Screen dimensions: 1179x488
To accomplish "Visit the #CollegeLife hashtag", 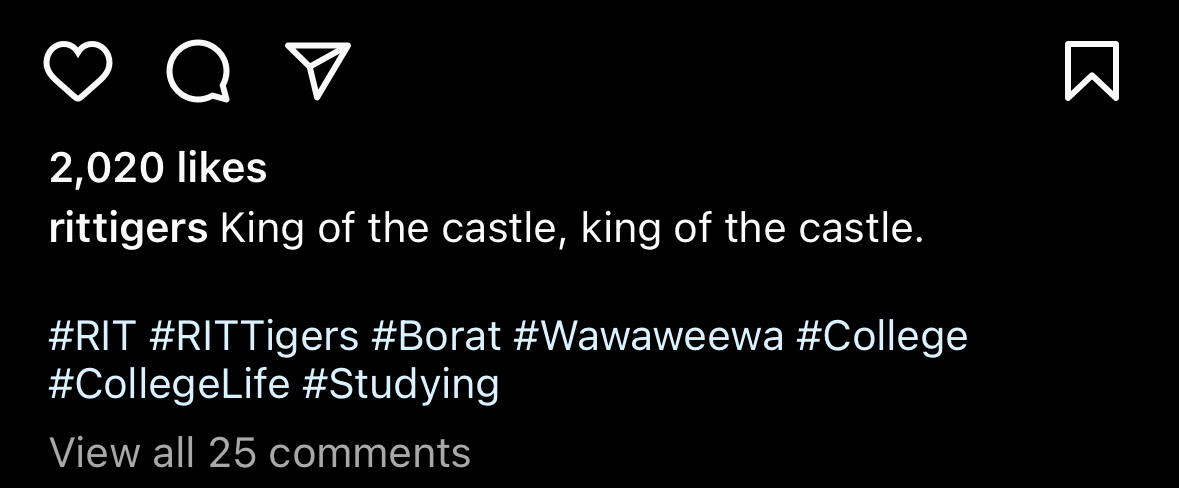I will [x=169, y=384].
